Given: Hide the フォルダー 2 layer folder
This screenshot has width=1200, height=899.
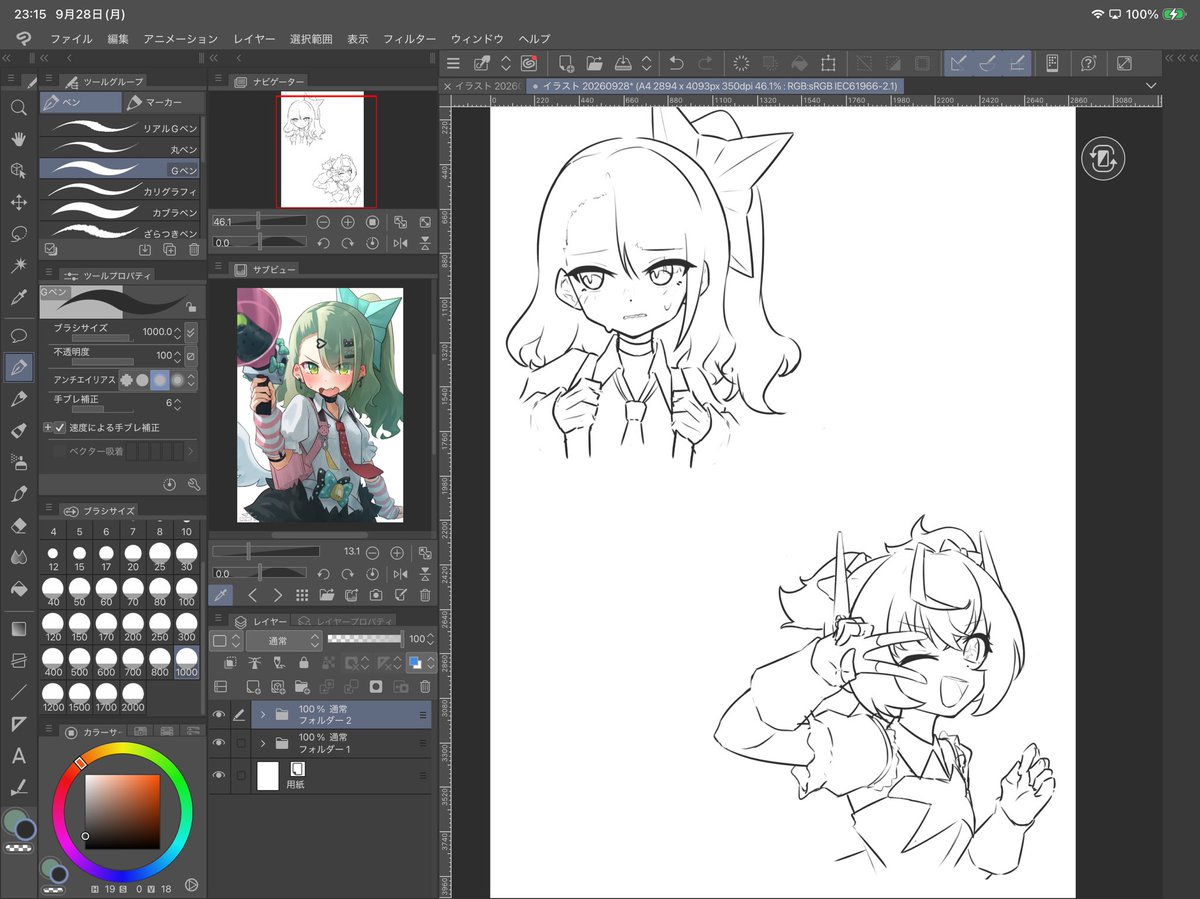Looking at the screenshot, I should point(219,714).
